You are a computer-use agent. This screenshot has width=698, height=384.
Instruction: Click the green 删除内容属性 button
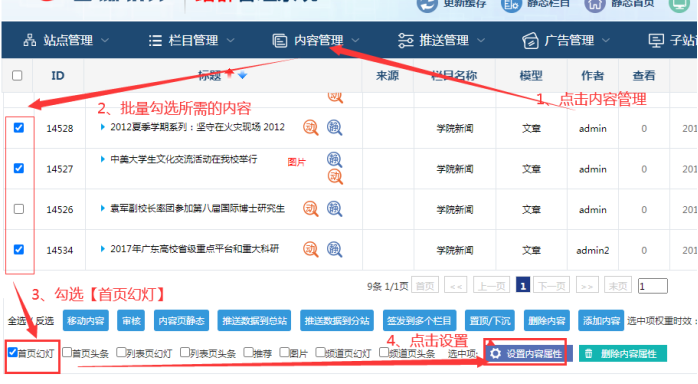[x=623, y=354]
